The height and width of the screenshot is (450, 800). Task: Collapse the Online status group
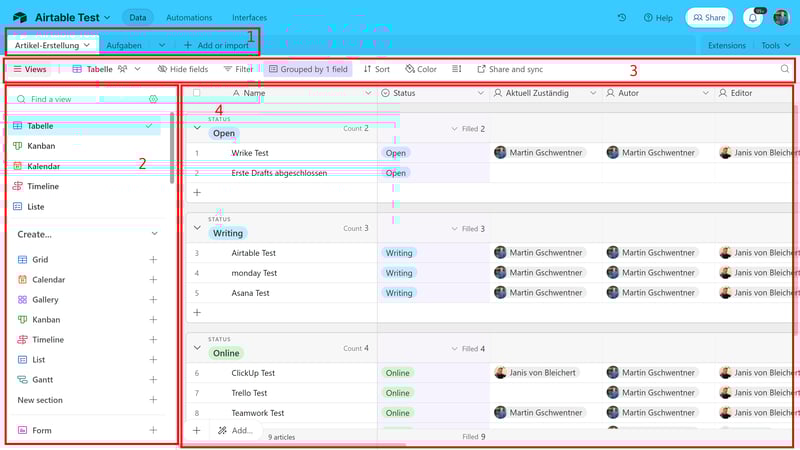coord(197,348)
